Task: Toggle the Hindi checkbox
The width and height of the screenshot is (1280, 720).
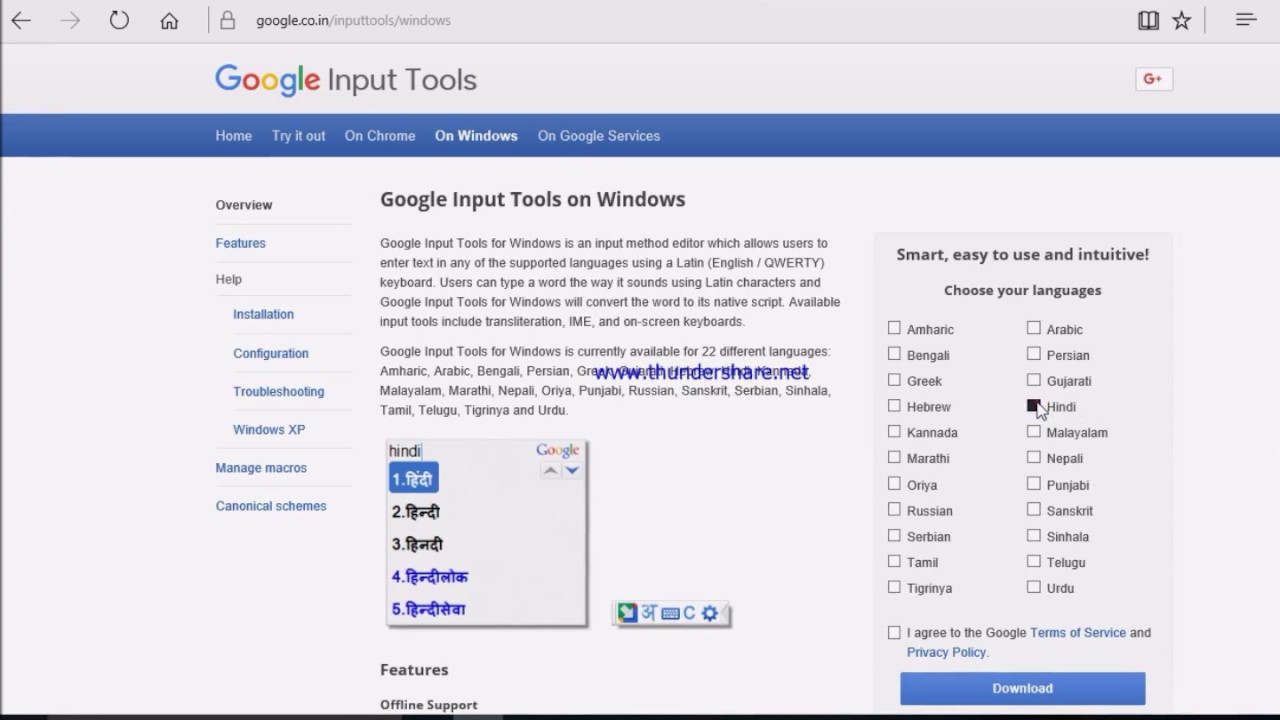Action: pyautogui.click(x=1033, y=406)
